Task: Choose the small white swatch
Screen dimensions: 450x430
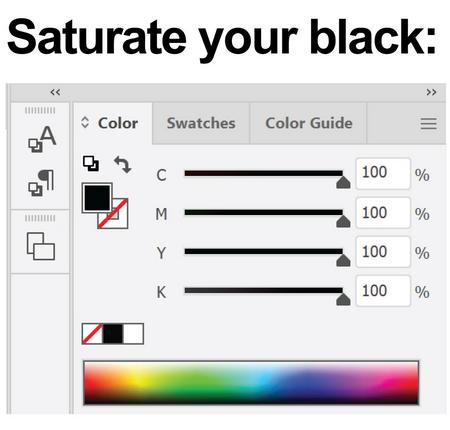Action: pos(133,333)
